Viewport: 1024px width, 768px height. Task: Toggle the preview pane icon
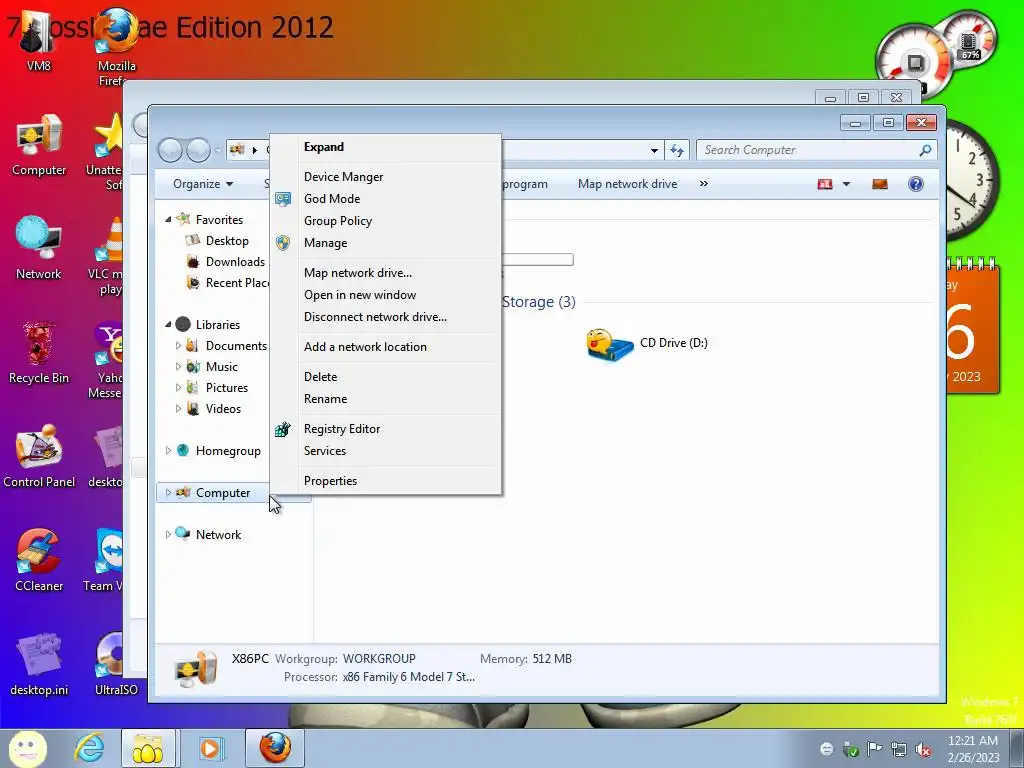pyautogui.click(x=880, y=184)
